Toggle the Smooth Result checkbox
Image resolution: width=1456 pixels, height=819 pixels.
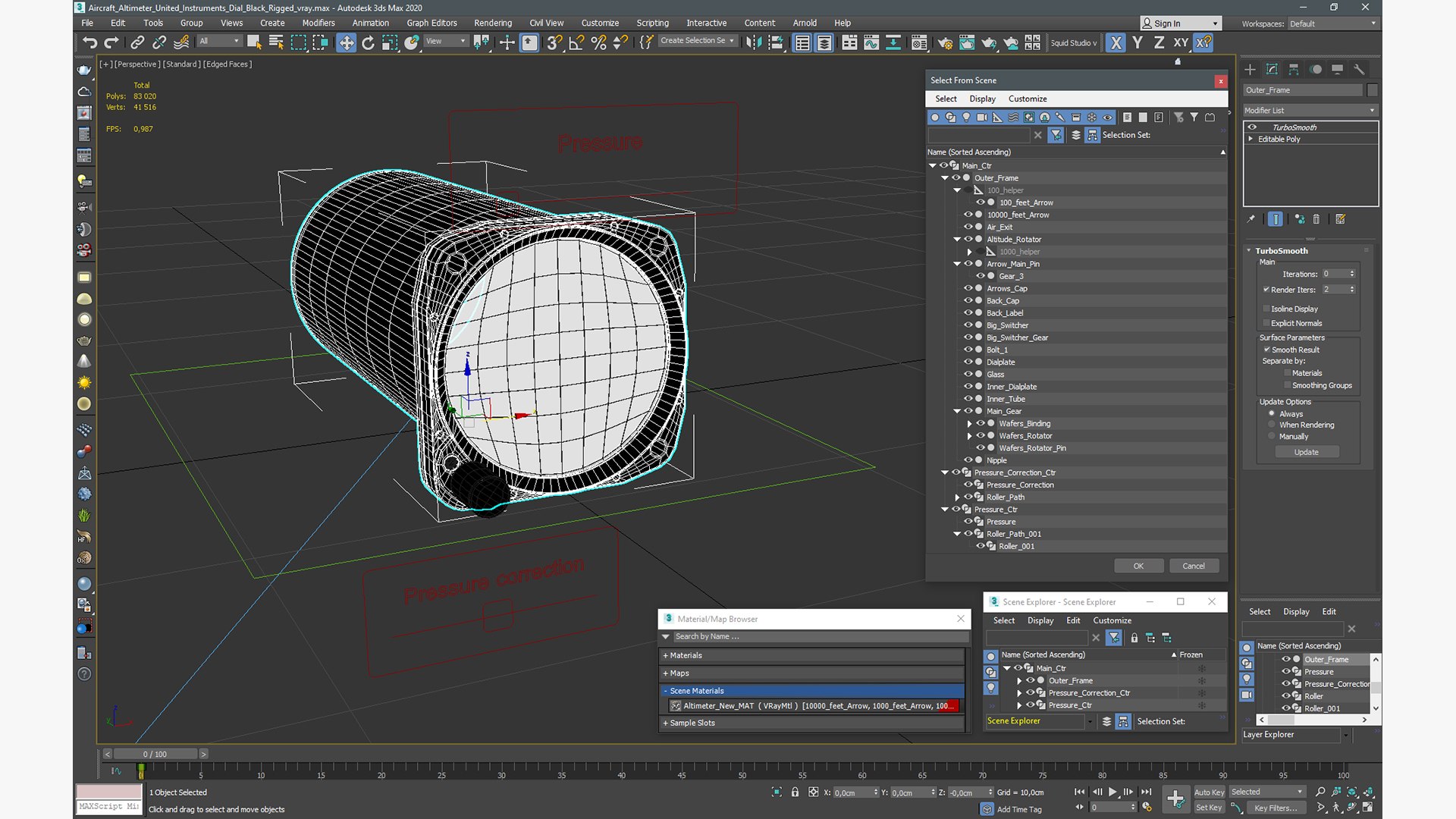(1266, 350)
